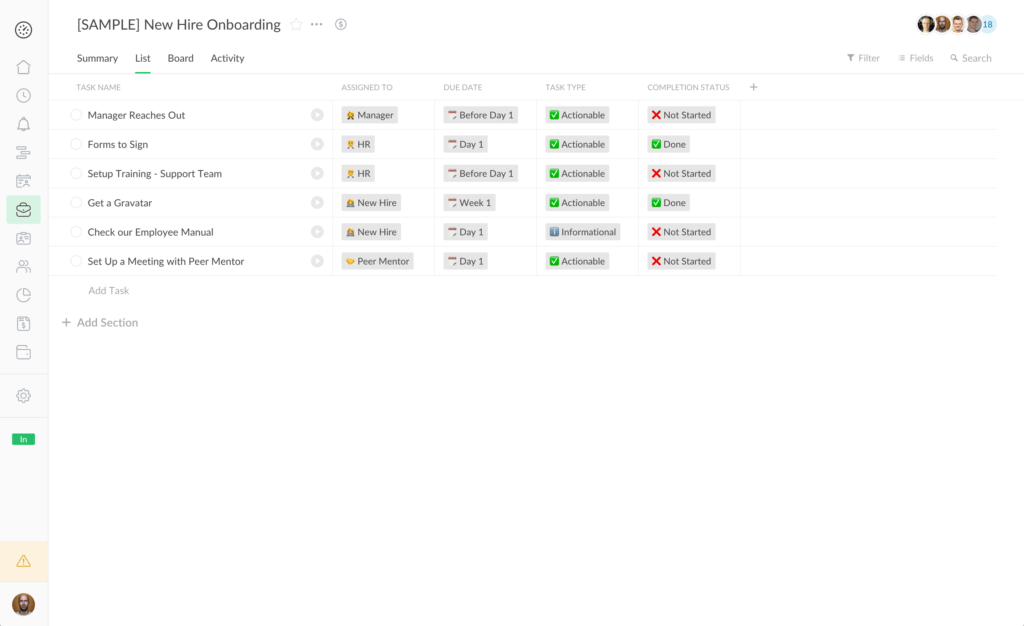Click the warning triangle near the sidebar bottom
Viewport: 1024px width, 626px height.
tap(23, 561)
